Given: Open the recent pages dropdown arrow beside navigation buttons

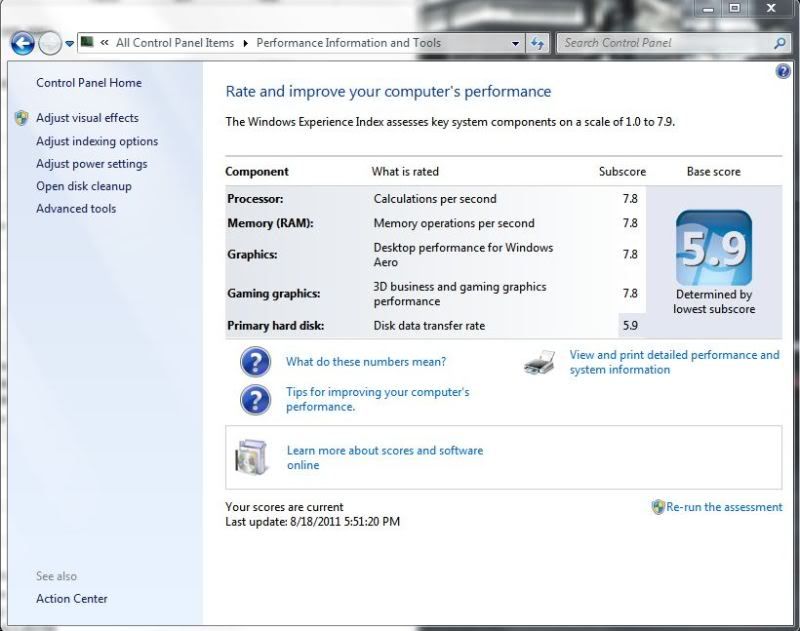Looking at the screenshot, I should [x=69, y=44].
